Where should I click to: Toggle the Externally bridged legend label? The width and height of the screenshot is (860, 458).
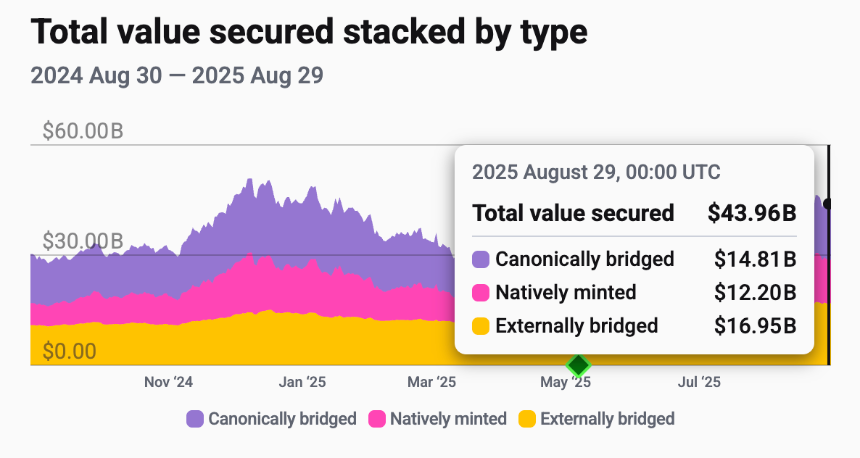tap(607, 419)
